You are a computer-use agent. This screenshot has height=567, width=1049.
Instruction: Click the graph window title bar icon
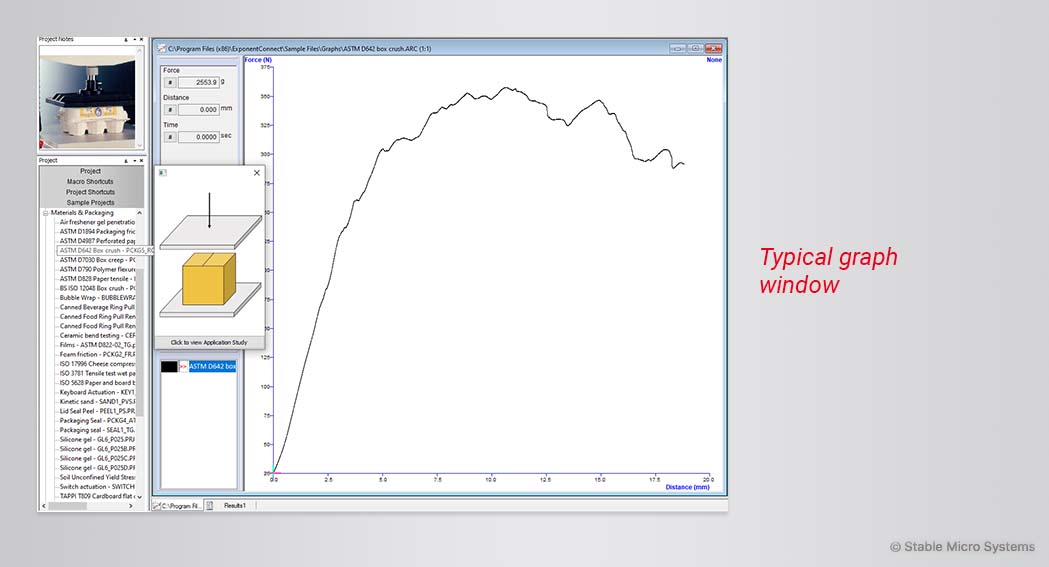pos(161,48)
